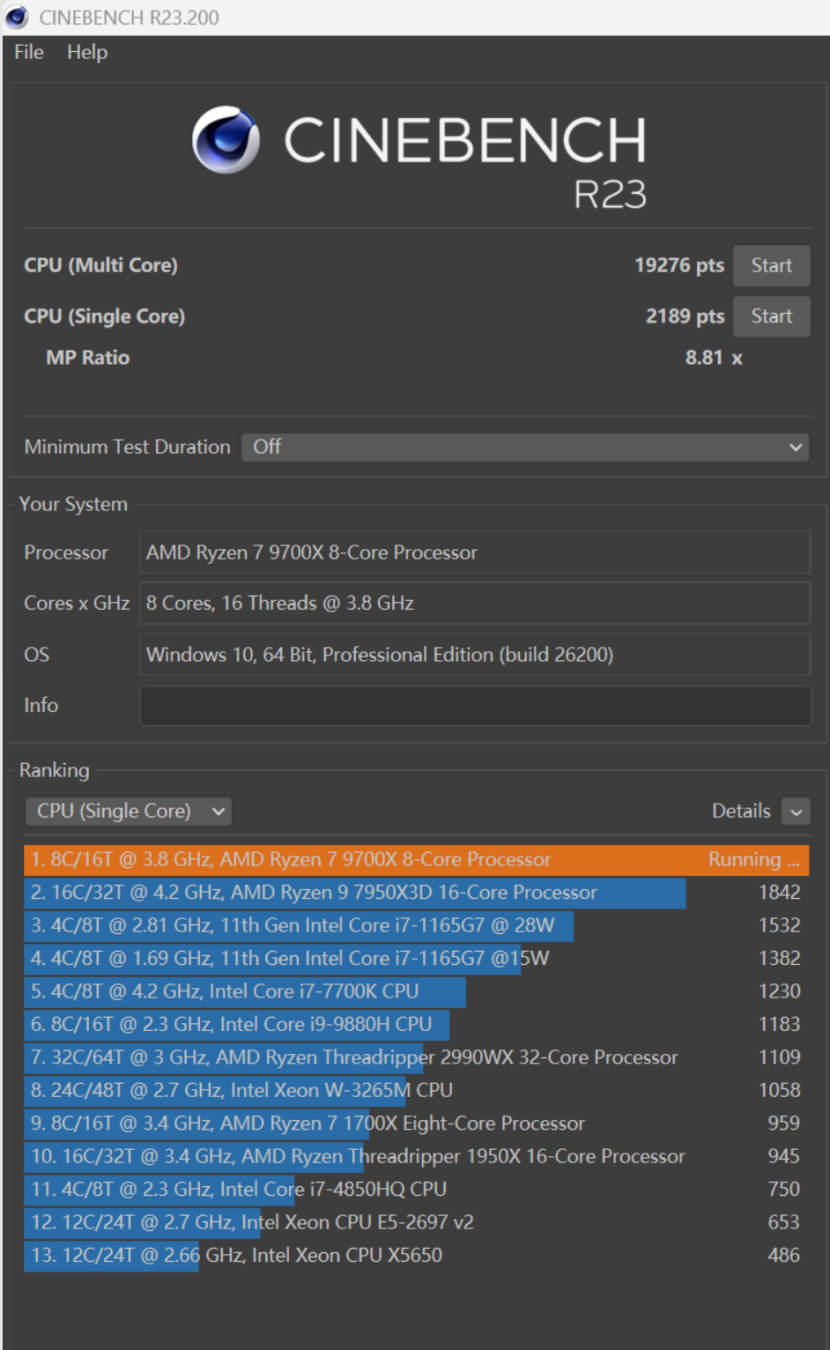Start the CPU Multi Core test
The width and height of the screenshot is (830, 1350).
(771, 266)
